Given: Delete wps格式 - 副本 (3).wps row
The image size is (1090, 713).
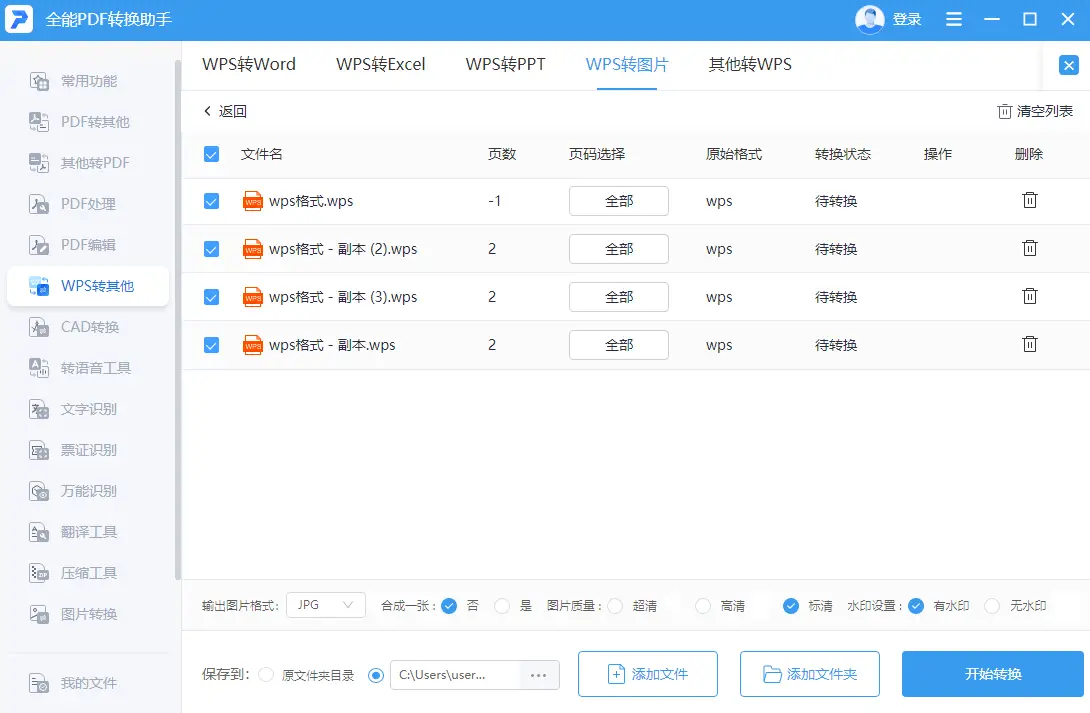Looking at the screenshot, I should pyautogui.click(x=1030, y=296).
